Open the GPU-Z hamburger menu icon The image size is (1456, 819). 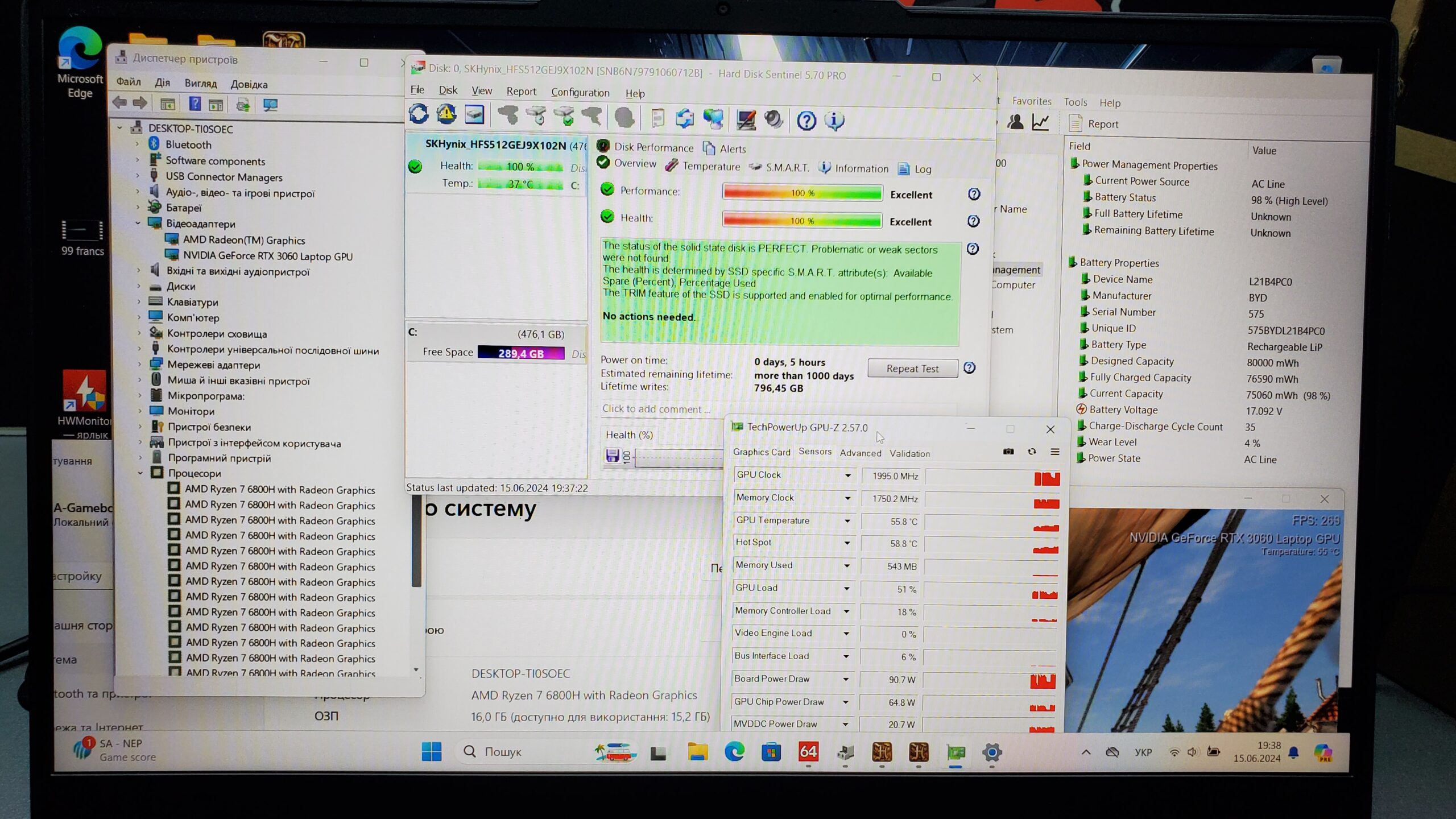[x=1055, y=452]
